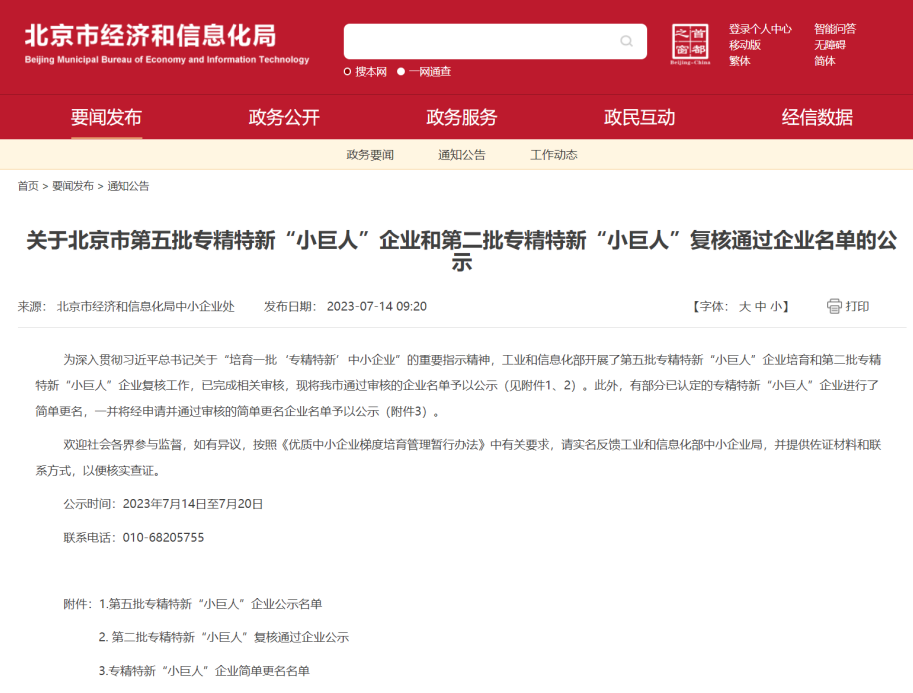This screenshot has width=913, height=693.
Task: Go to 经信数据 section
Action: tap(817, 117)
